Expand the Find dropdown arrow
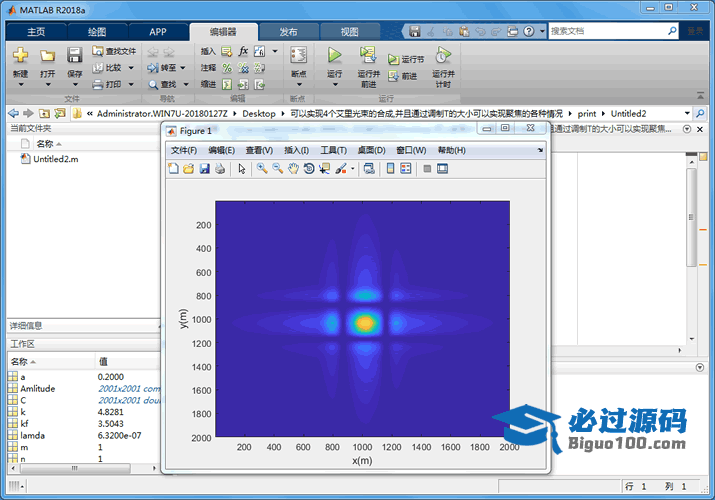Image resolution: width=715 pixels, height=500 pixels. [x=186, y=84]
